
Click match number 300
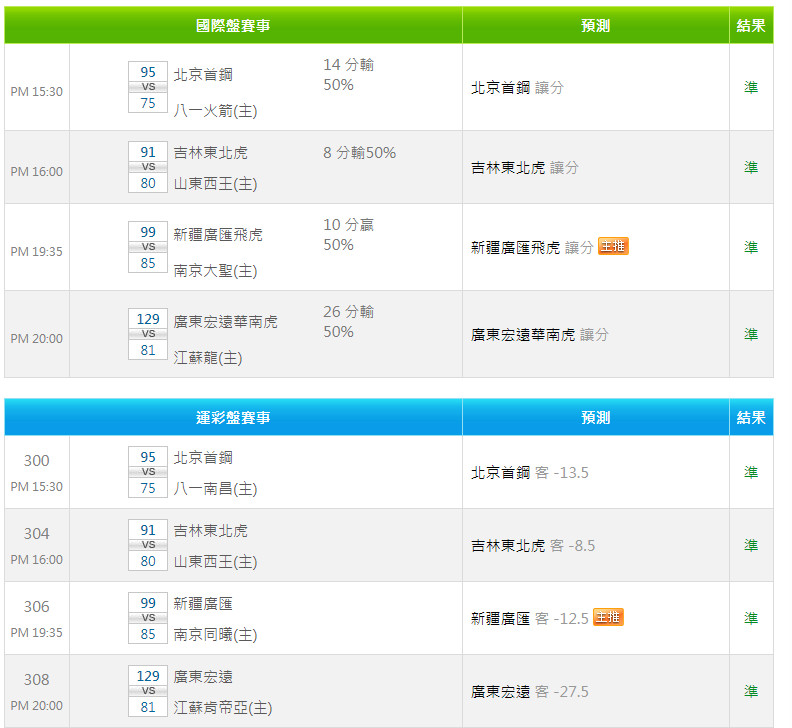37,461
